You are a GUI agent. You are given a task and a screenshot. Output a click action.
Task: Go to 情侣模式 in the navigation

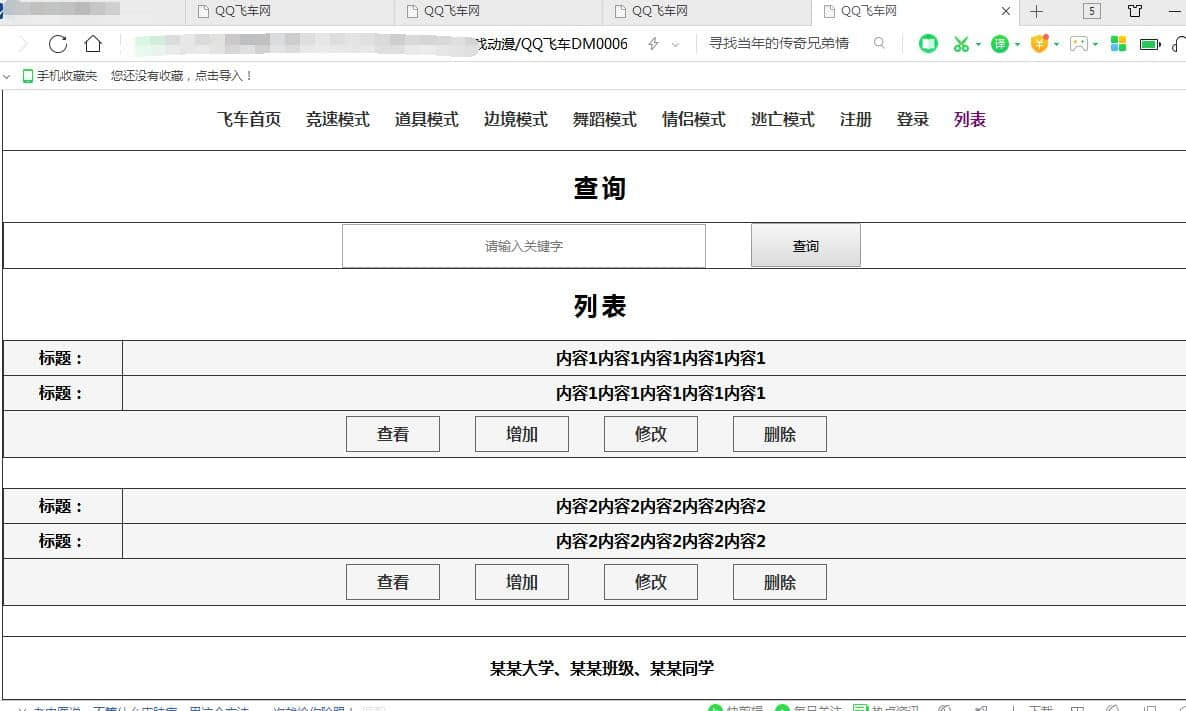[693, 120]
